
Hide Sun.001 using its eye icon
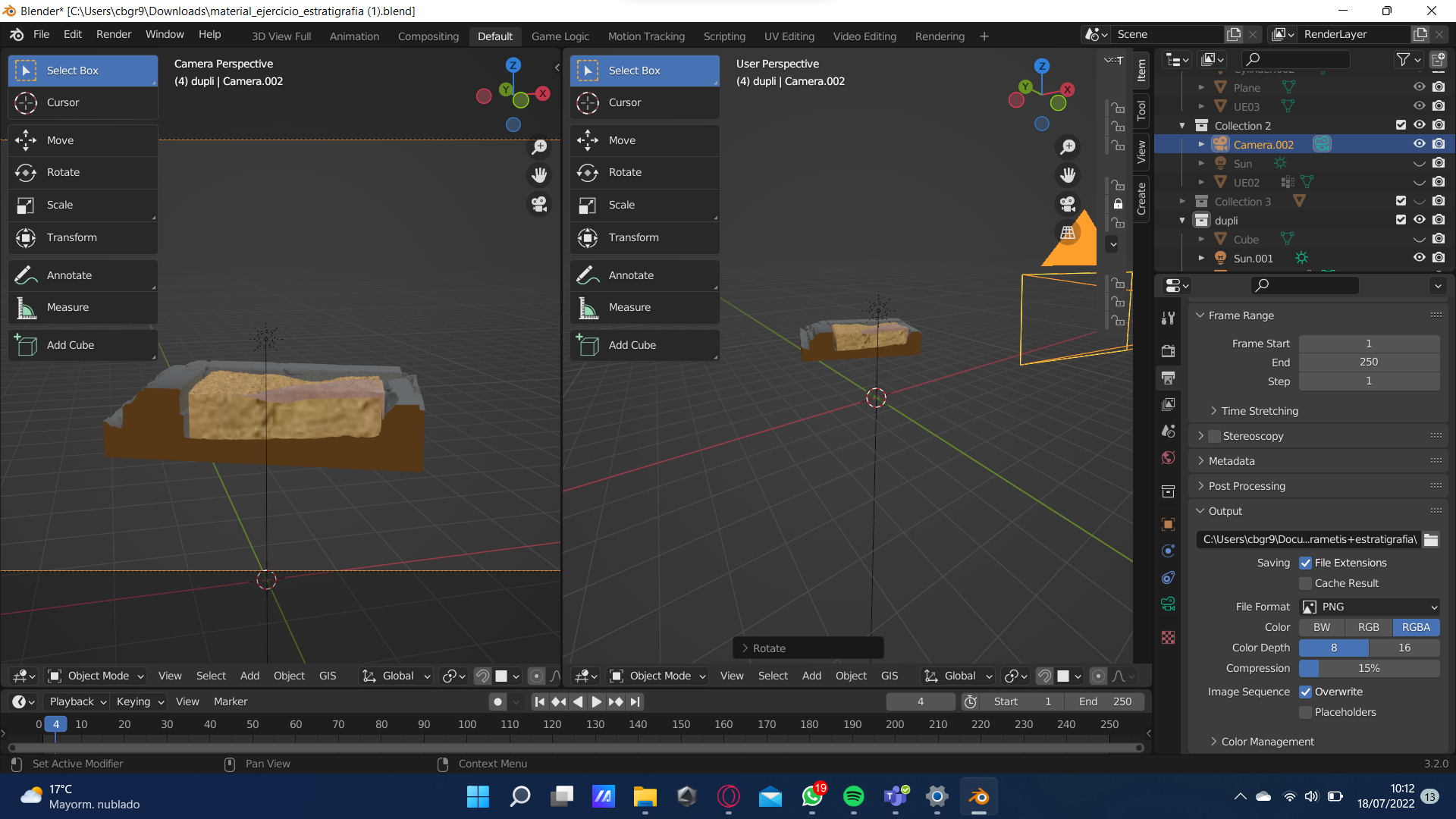[x=1419, y=258]
